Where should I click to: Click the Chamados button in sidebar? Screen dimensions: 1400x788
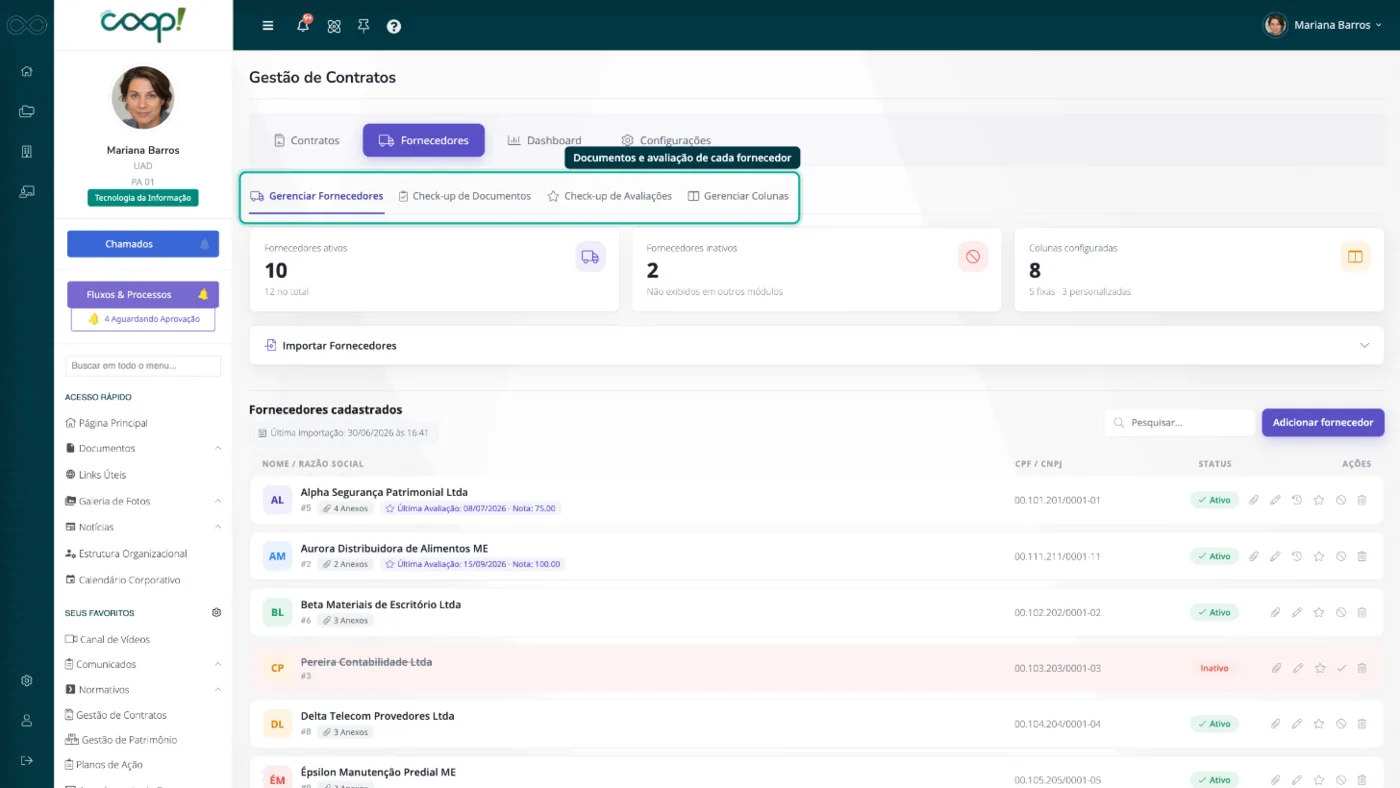click(x=143, y=244)
